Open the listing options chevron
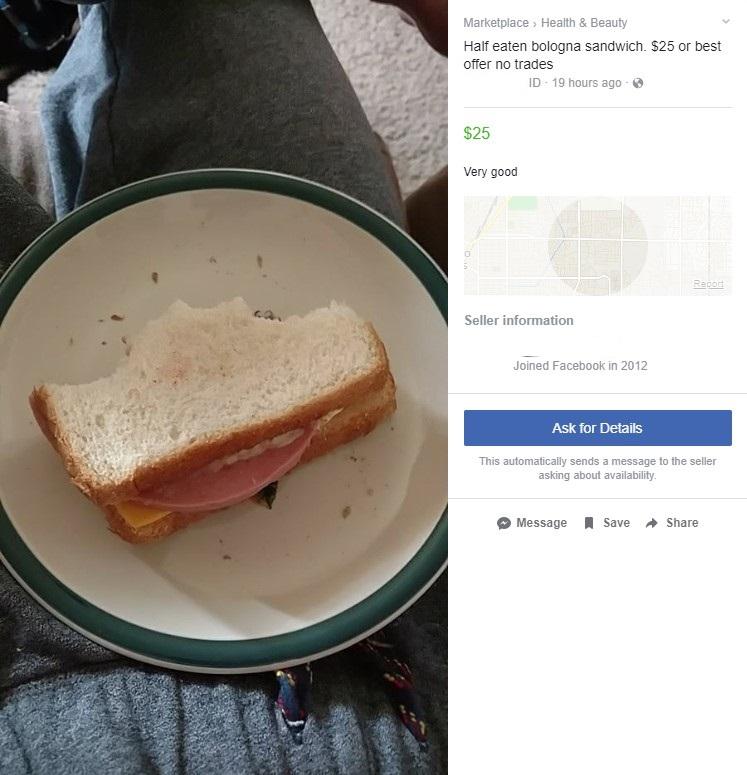The image size is (747, 775). [726, 21]
